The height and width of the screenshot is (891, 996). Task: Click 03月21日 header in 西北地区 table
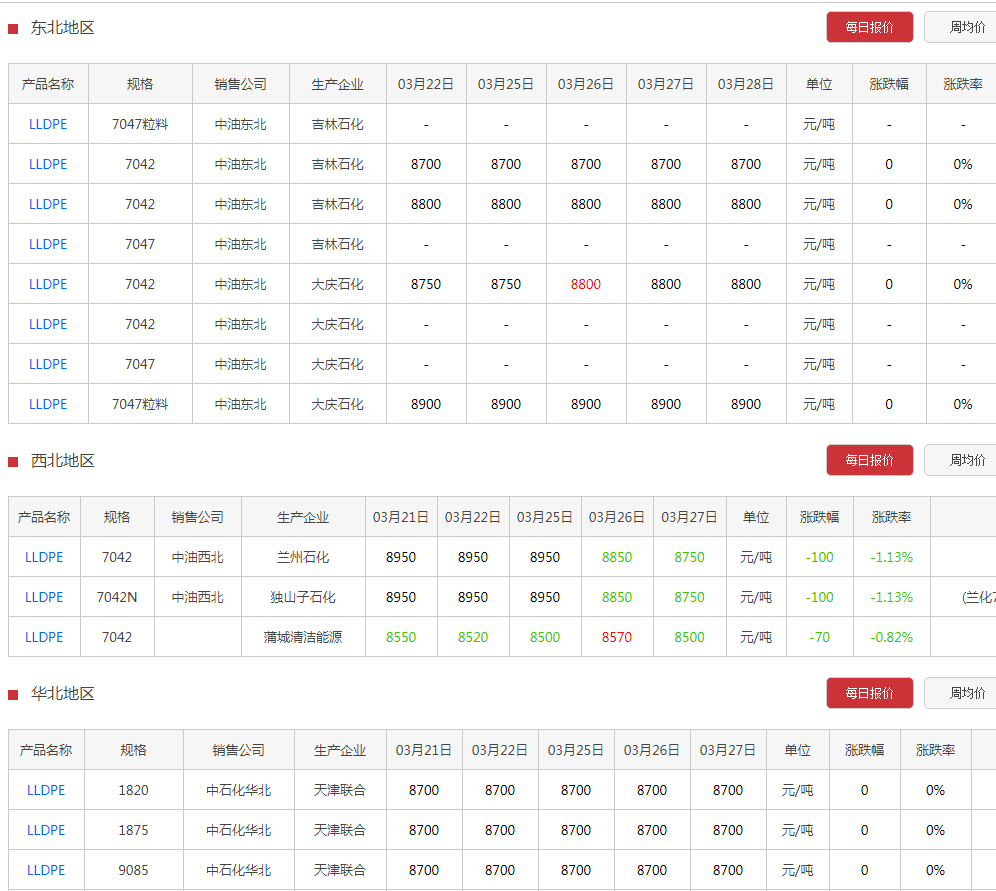(401, 518)
